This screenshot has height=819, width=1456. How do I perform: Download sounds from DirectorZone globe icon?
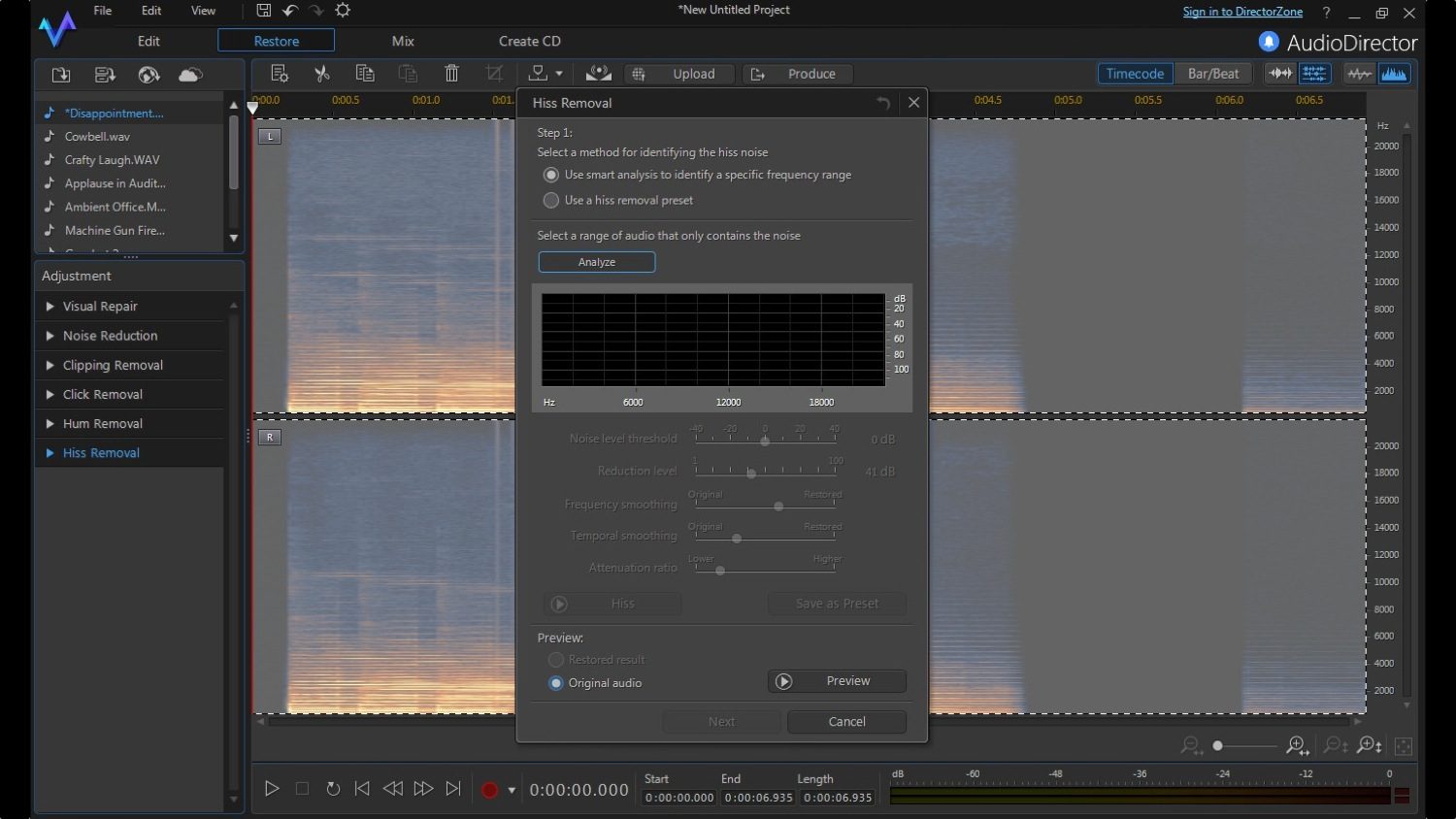149,75
